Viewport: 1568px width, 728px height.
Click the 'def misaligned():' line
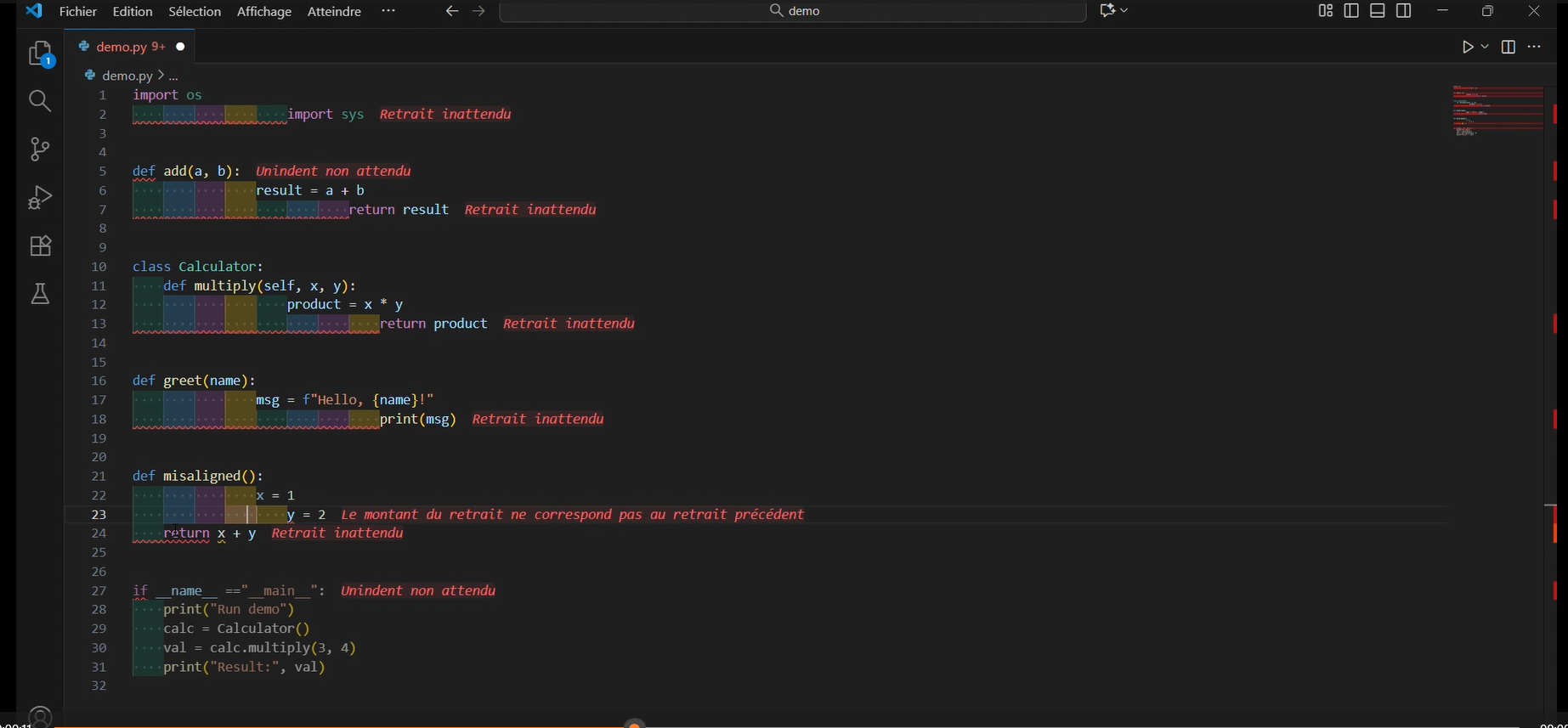pyautogui.click(x=198, y=476)
